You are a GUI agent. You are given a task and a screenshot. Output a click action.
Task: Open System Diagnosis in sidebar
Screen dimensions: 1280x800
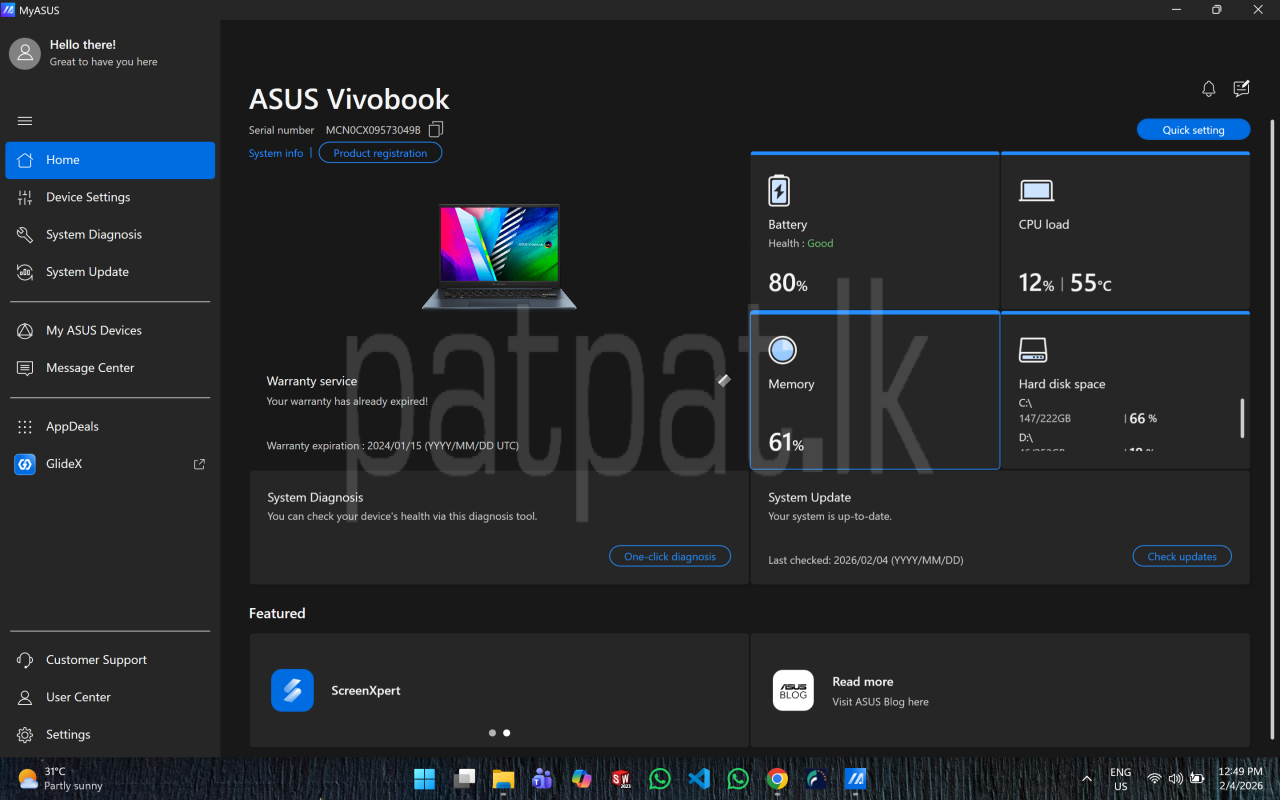94,234
